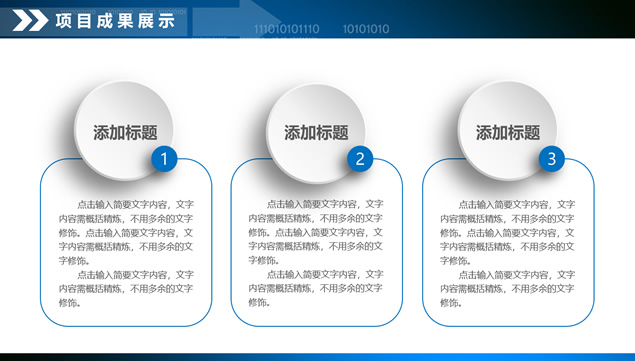Select the second paragraph in box two
Image resolution: width=635 pixels, height=361 pixels.
[315, 288]
